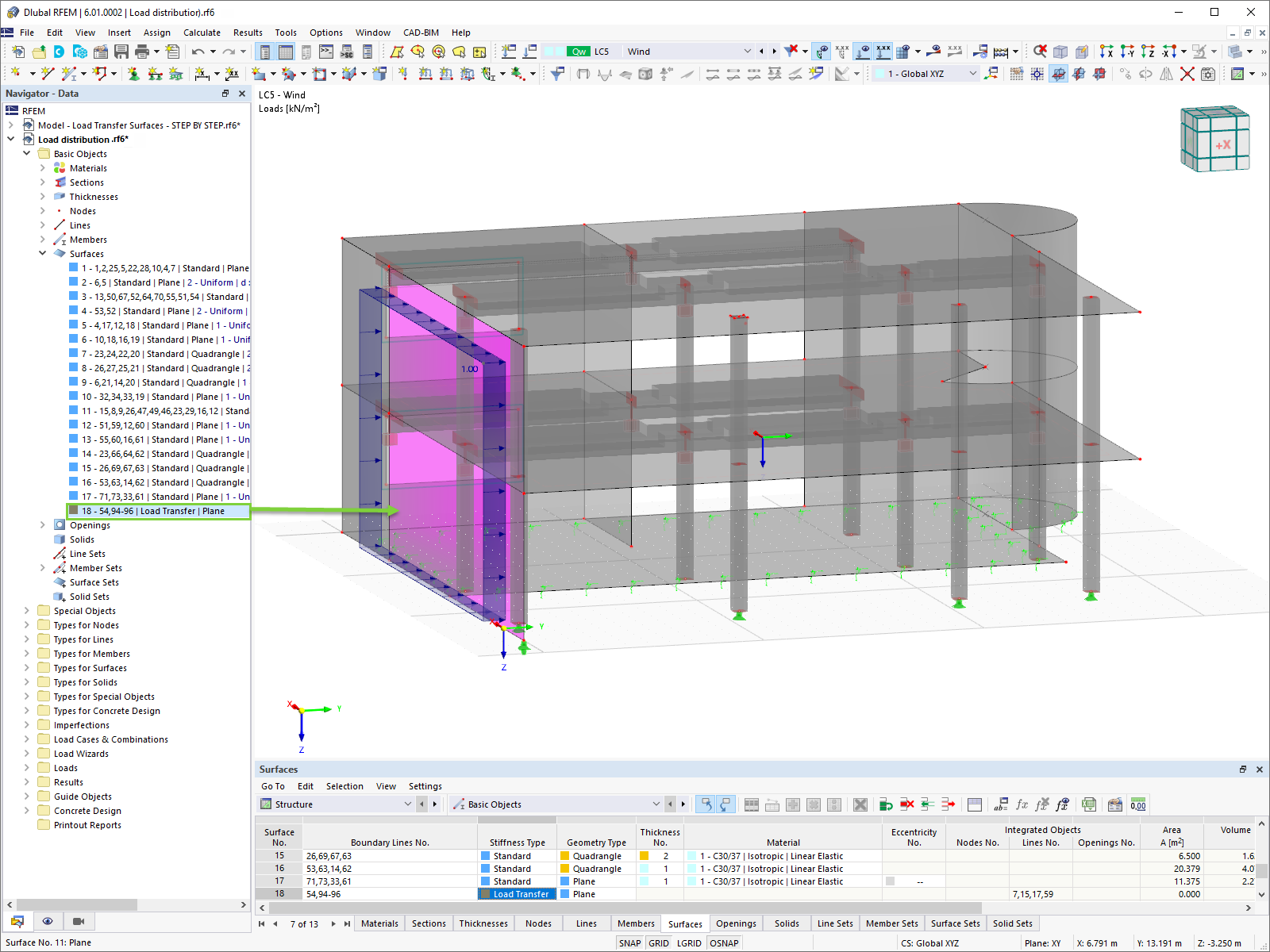Click the new nodal support icon

[133, 74]
